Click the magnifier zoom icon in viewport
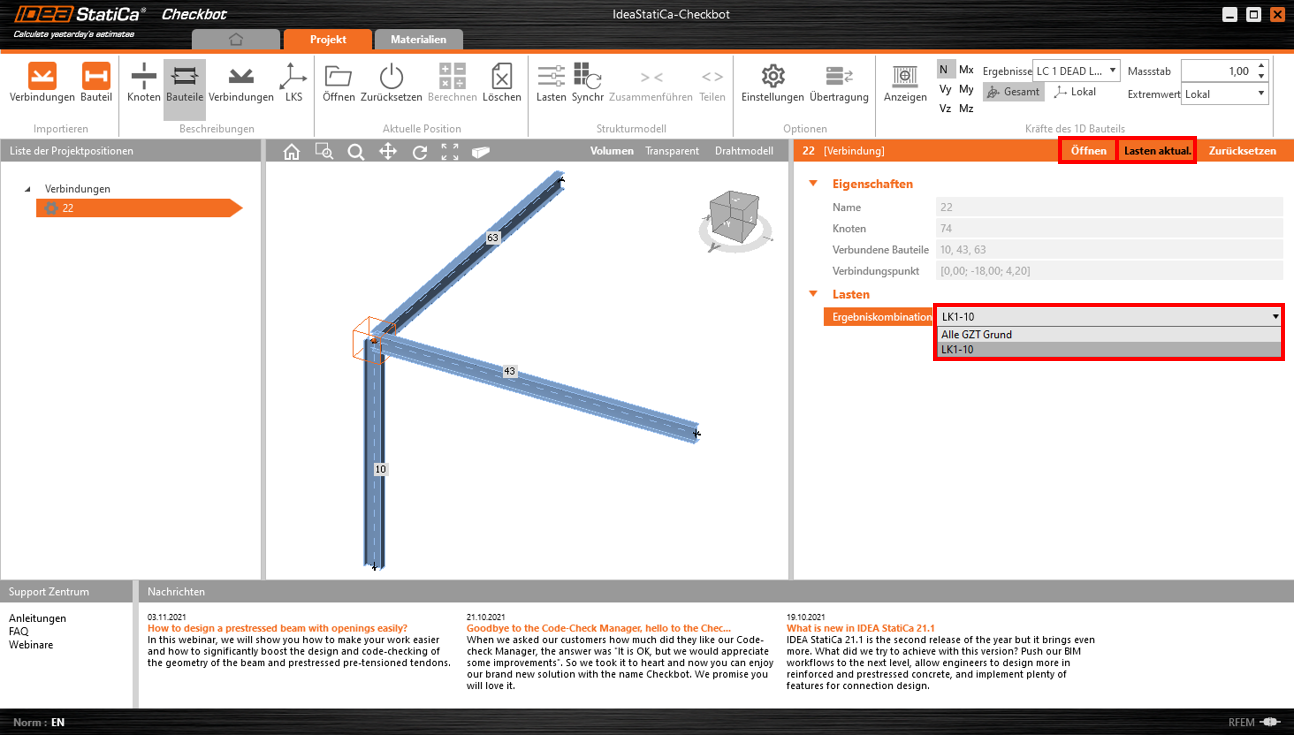This screenshot has width=1295, height=735. (356, 152)
